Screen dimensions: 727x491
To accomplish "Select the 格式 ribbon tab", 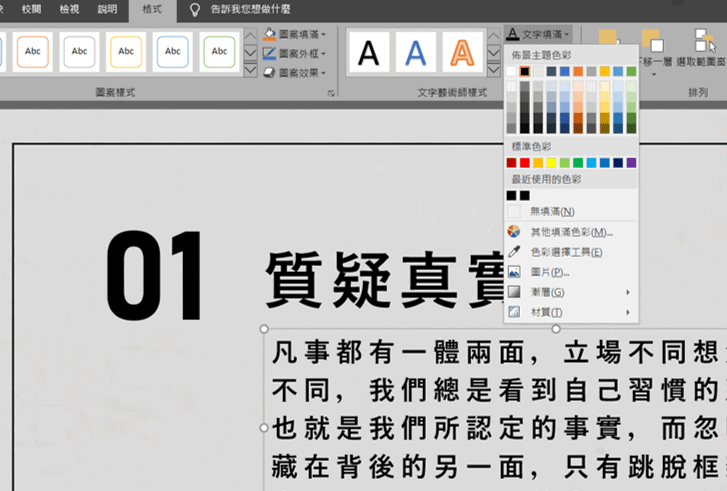I will [x=153, y=10].
